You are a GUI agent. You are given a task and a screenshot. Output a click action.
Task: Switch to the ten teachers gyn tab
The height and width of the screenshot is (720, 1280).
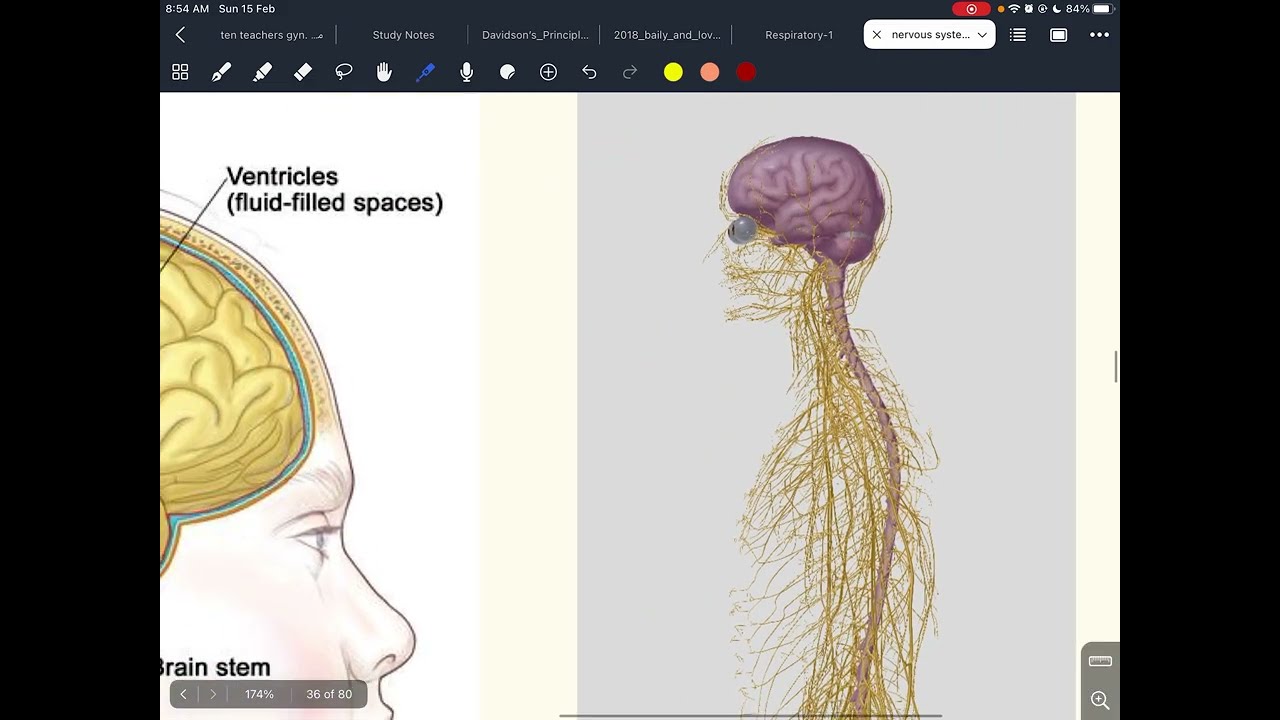pos(272,35)
